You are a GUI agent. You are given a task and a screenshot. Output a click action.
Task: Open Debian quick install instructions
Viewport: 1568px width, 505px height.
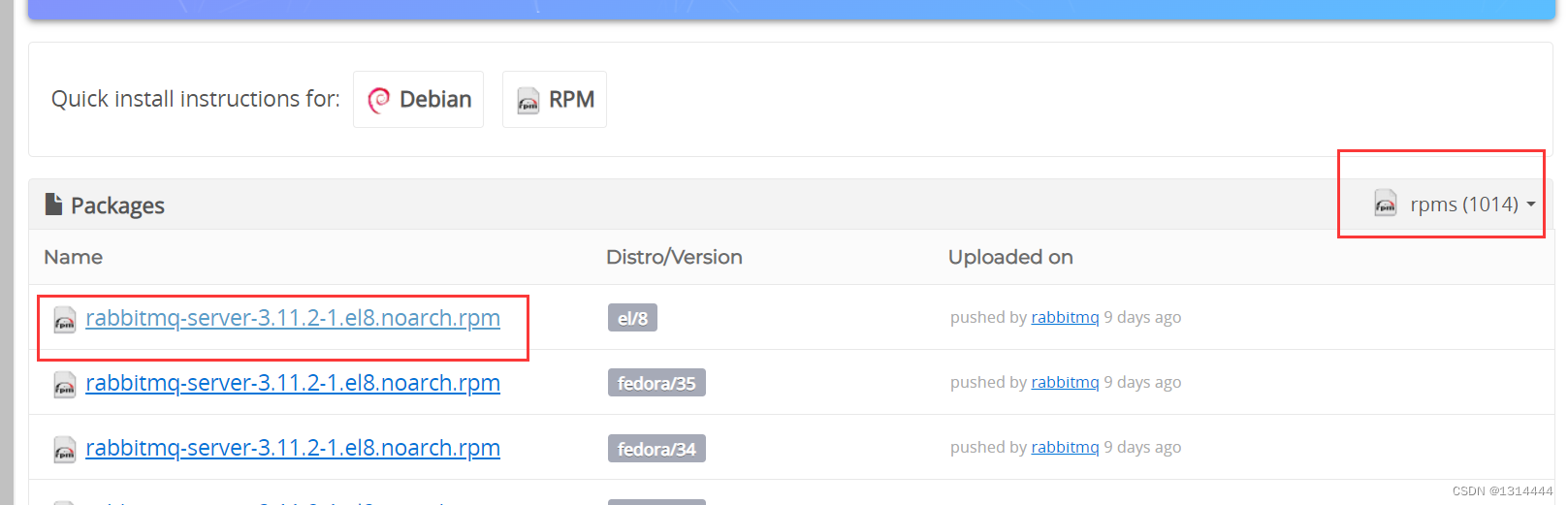point(418,99)
